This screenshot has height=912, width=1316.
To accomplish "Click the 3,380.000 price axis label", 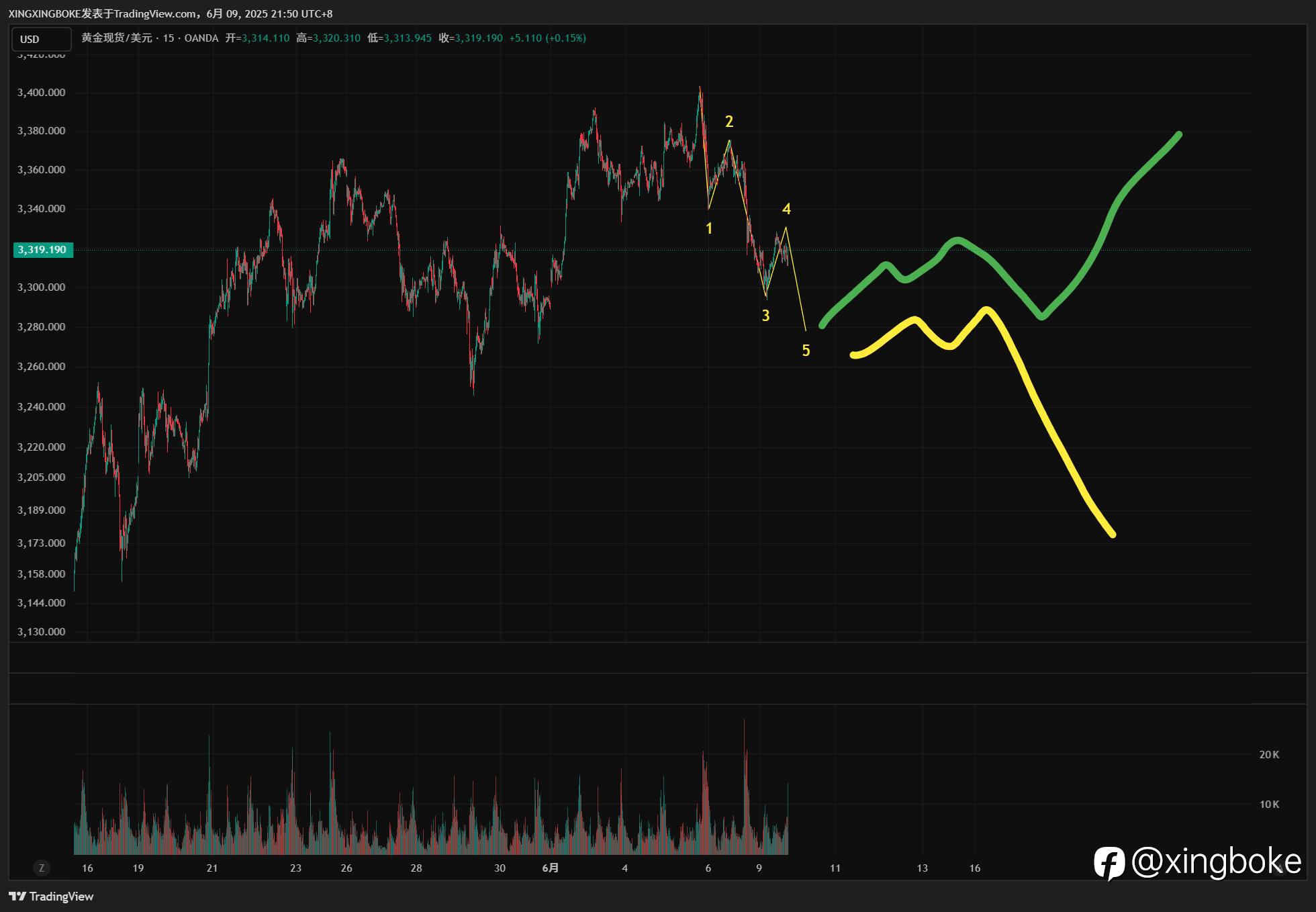I will (x=42, y=131).
